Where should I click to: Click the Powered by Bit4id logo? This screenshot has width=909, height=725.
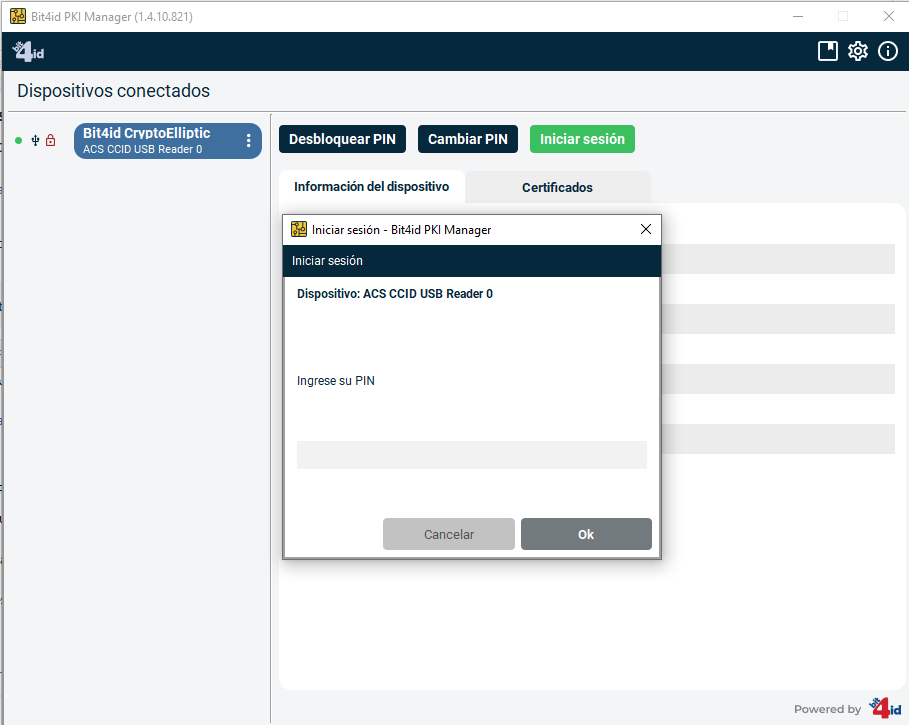point(885,708)
